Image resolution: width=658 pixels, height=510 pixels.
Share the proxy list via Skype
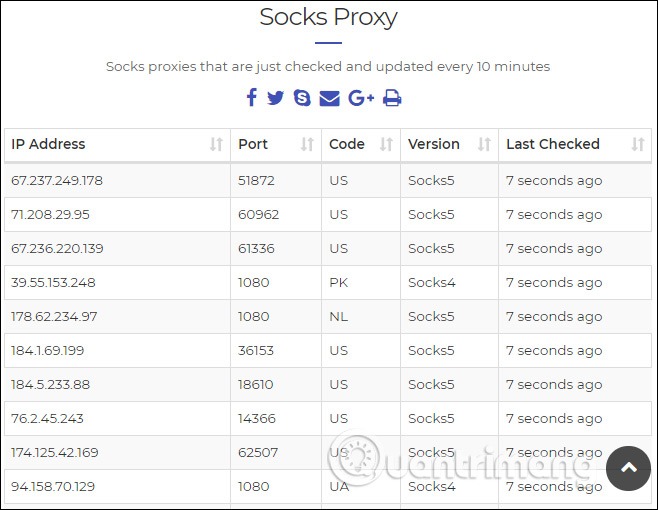(x=302, y=98)
